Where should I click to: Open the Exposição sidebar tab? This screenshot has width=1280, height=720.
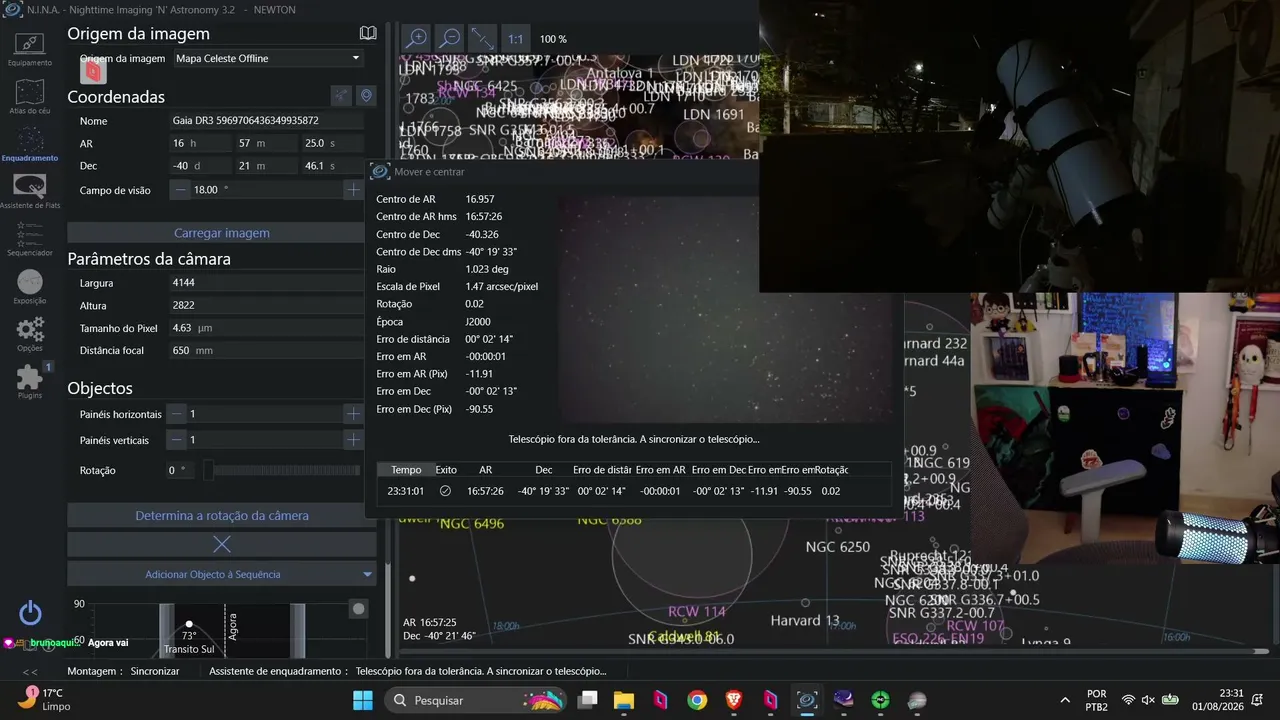tap(30, 286)
